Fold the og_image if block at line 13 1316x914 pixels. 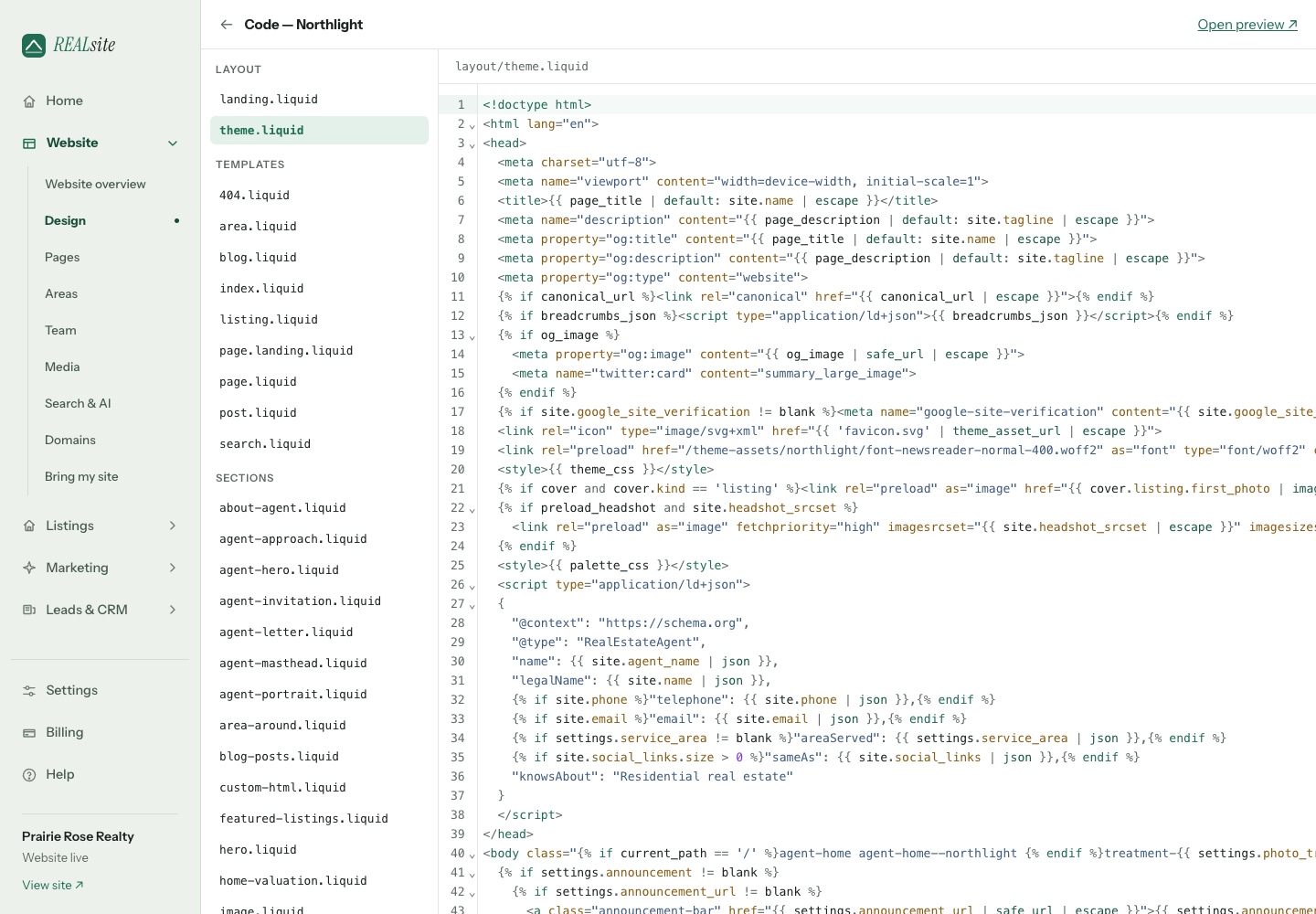472,336
